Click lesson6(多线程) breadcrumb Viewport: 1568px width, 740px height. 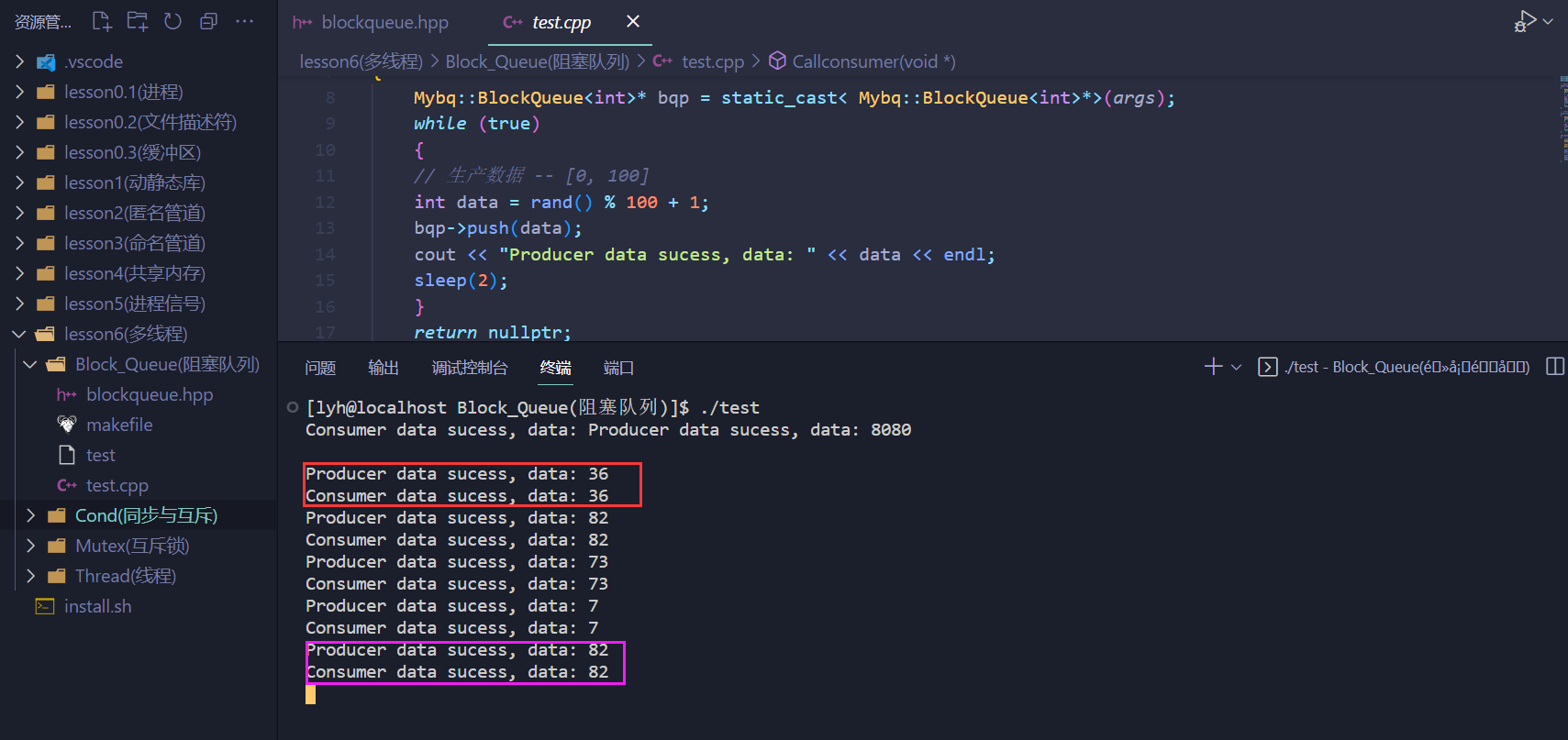click(361, 61)
